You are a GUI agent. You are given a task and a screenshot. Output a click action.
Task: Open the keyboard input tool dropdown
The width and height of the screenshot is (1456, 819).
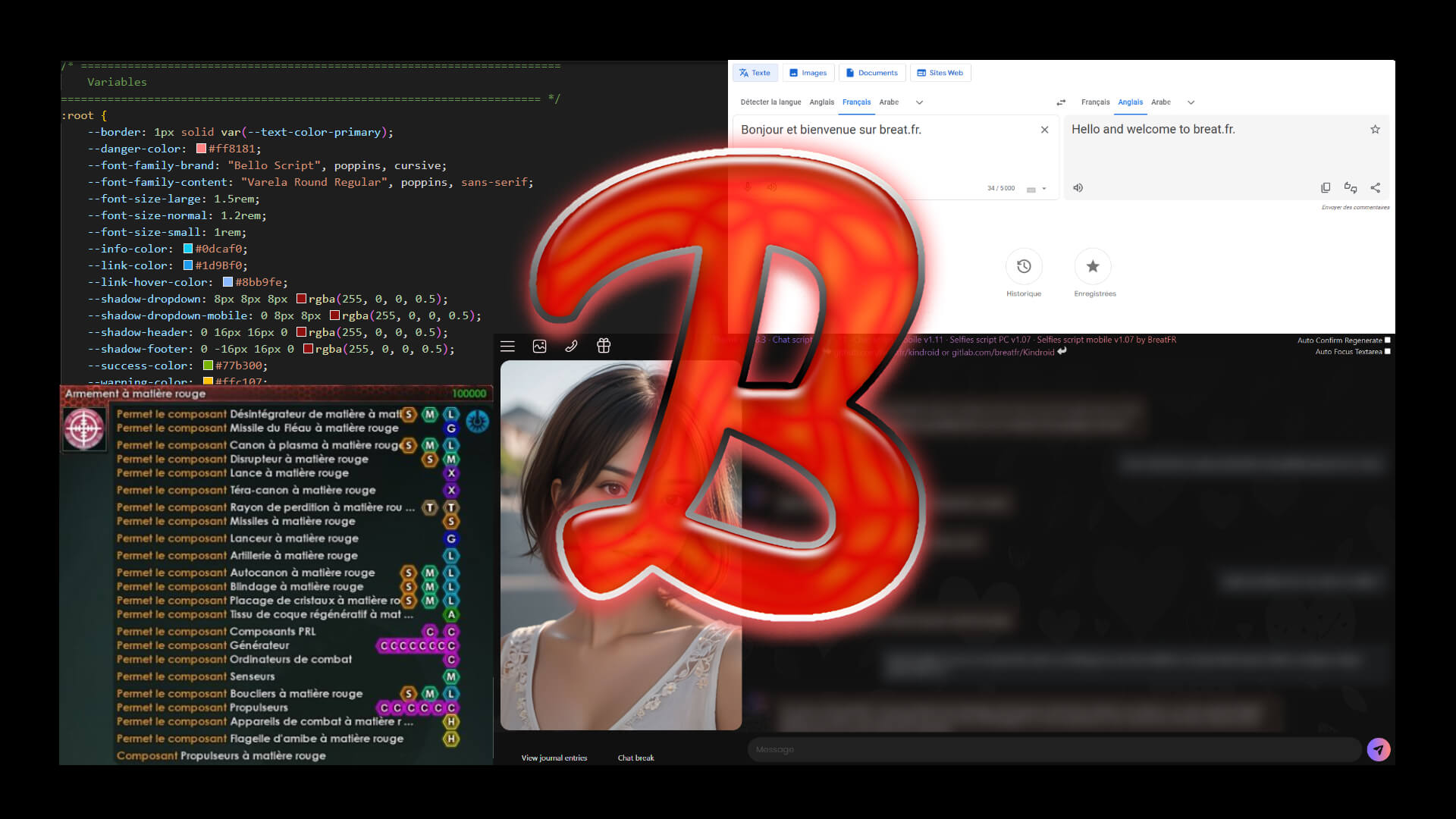(x=1044, y=189)
